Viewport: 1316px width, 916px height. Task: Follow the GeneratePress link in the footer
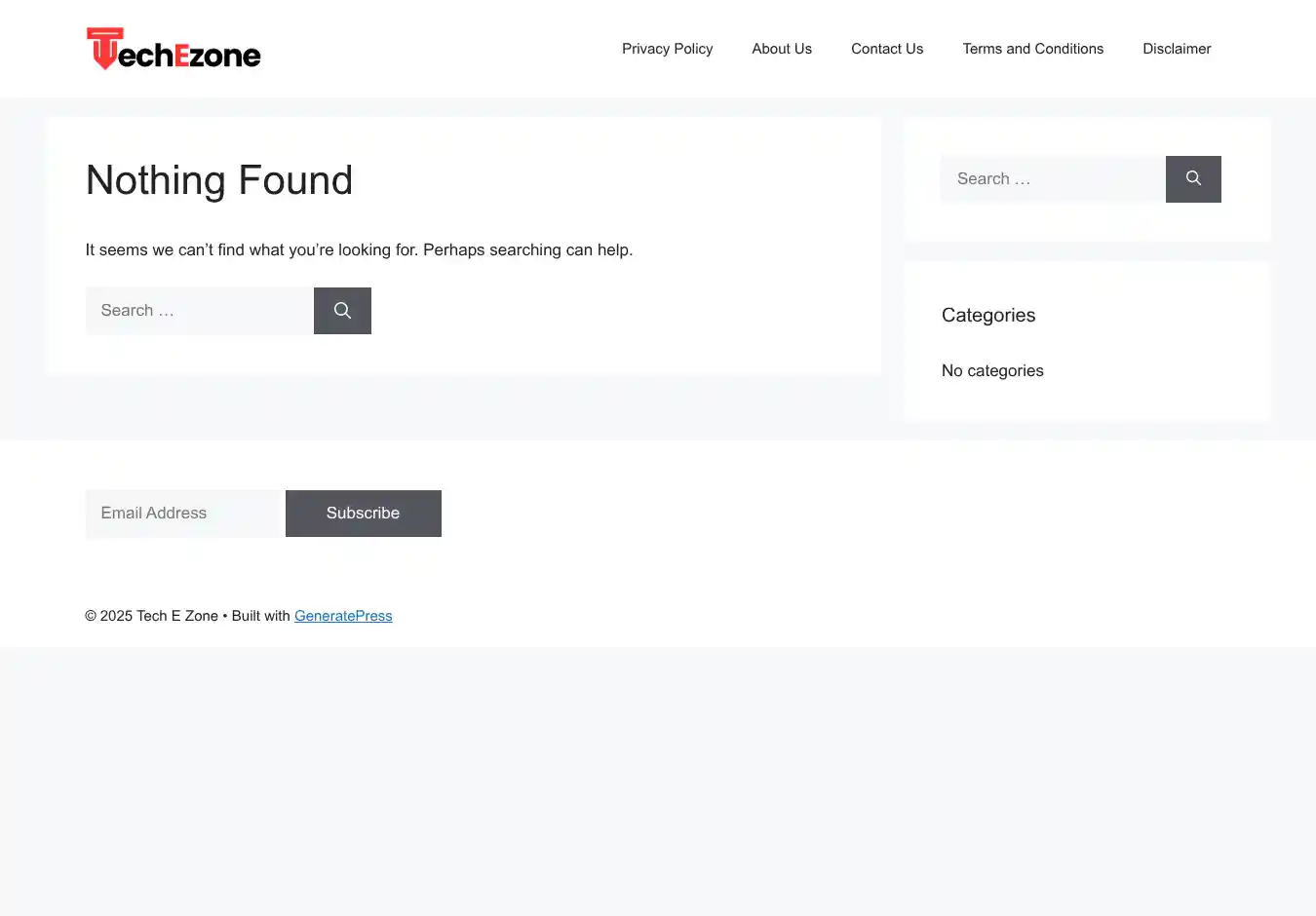pyautogui.click(x=343, y=616)
